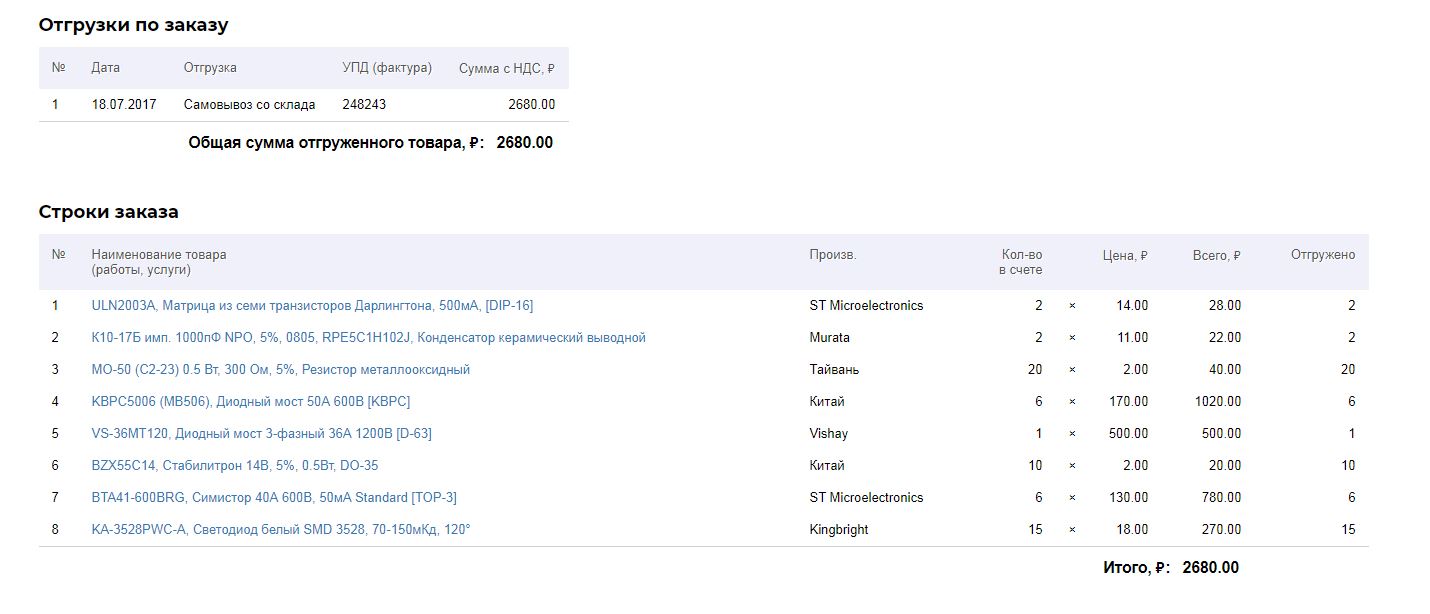Viewport: 1430px width, 614px height.
Task: Click the BTA41-600BRG triac product link
Action: 273,497
